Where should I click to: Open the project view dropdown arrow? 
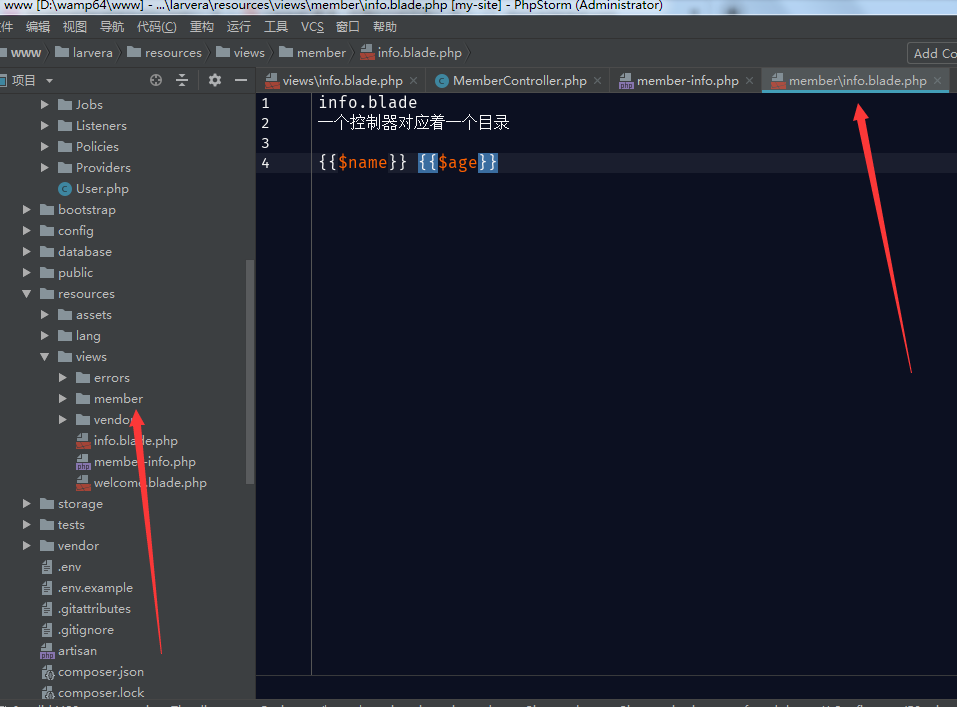pyautogui.click(x=49, y=81)
